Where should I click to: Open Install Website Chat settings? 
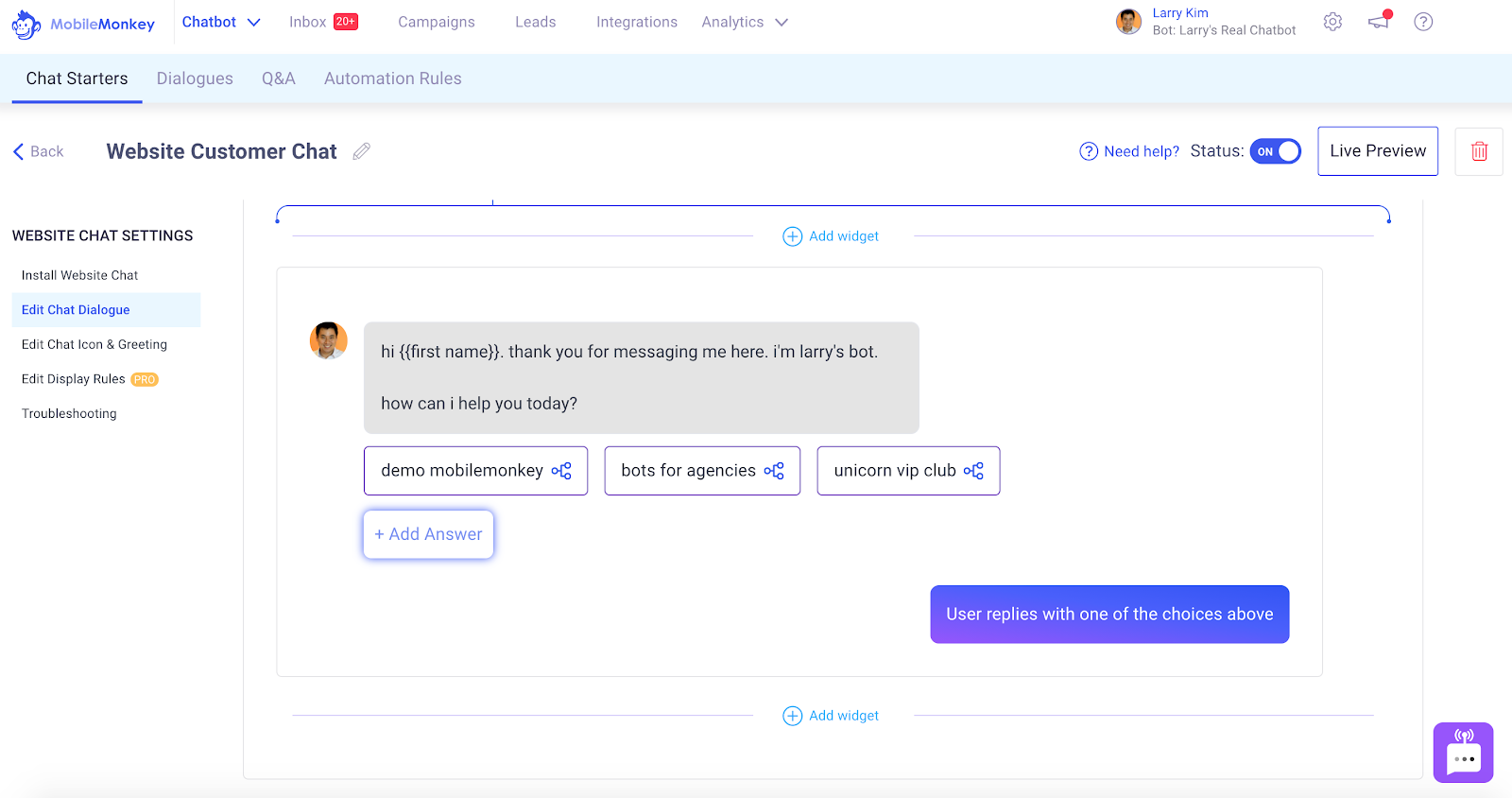pos(80,275)
